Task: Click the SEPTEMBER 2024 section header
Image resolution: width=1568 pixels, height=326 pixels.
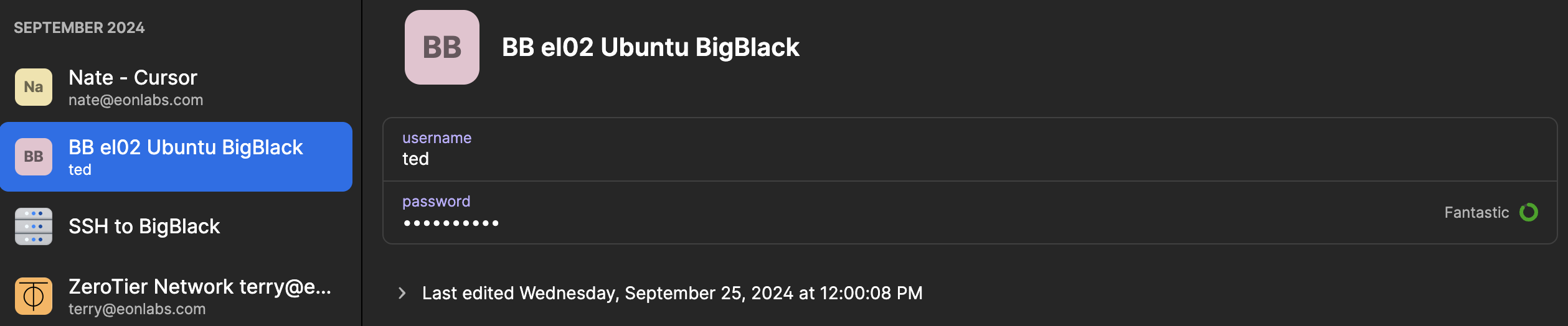Action: 79,28
